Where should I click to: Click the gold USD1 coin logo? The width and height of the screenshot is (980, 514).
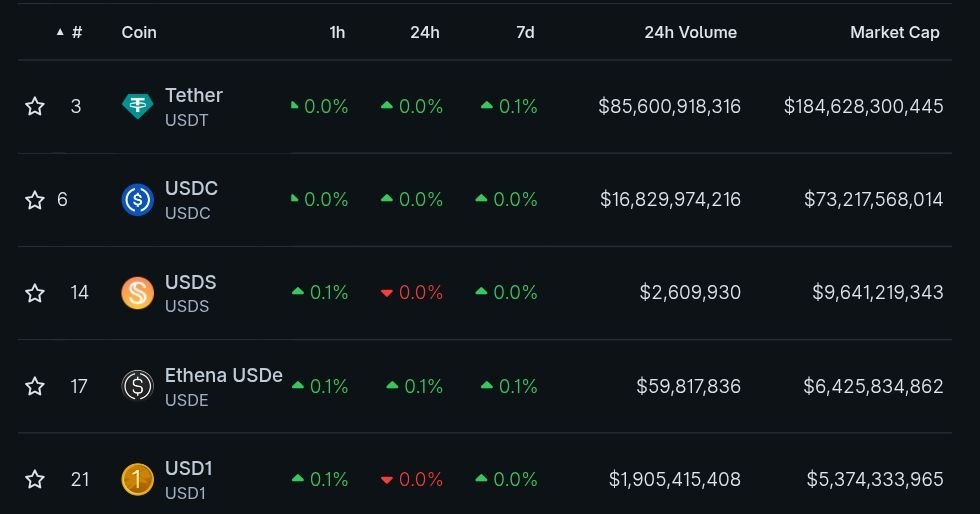click(137, 480)
